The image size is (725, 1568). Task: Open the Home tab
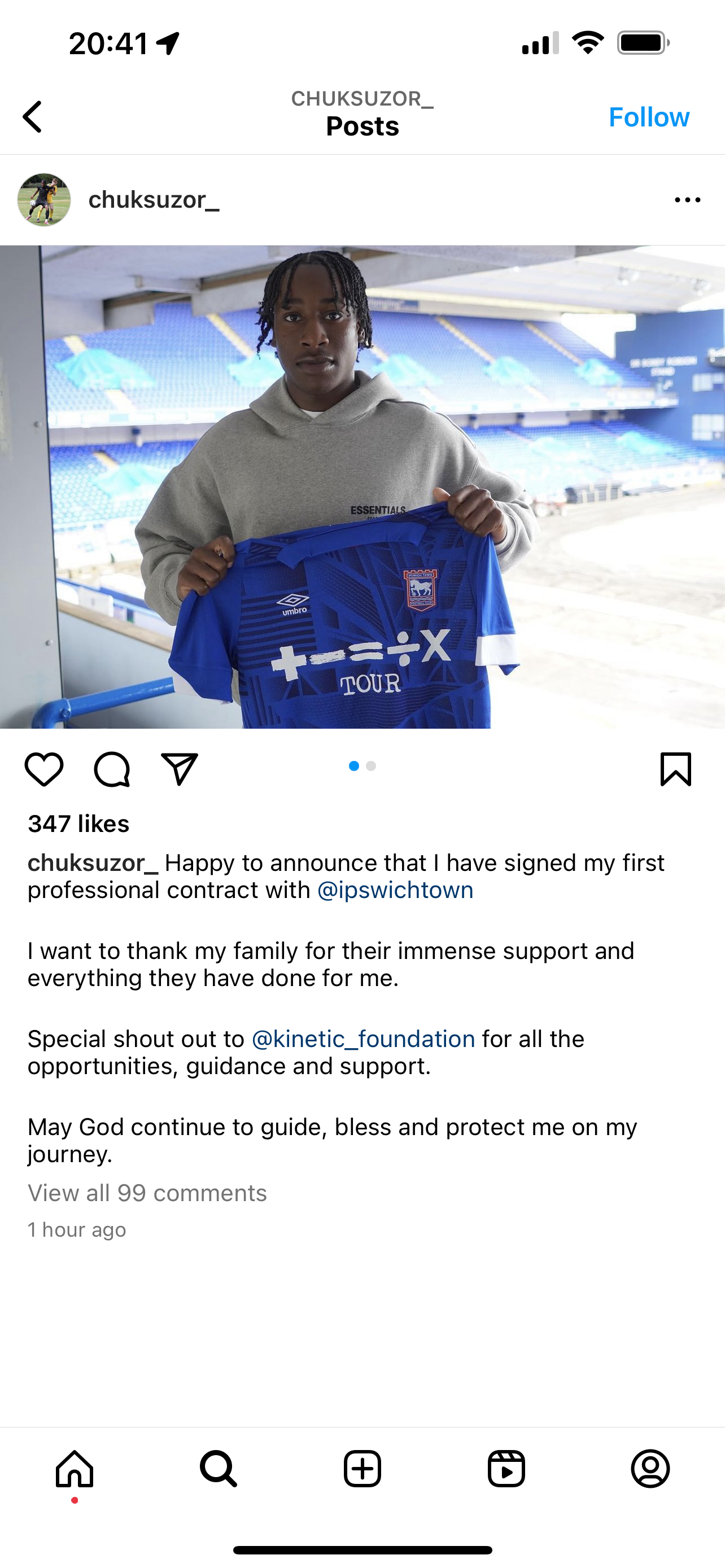pos(75,1469)
